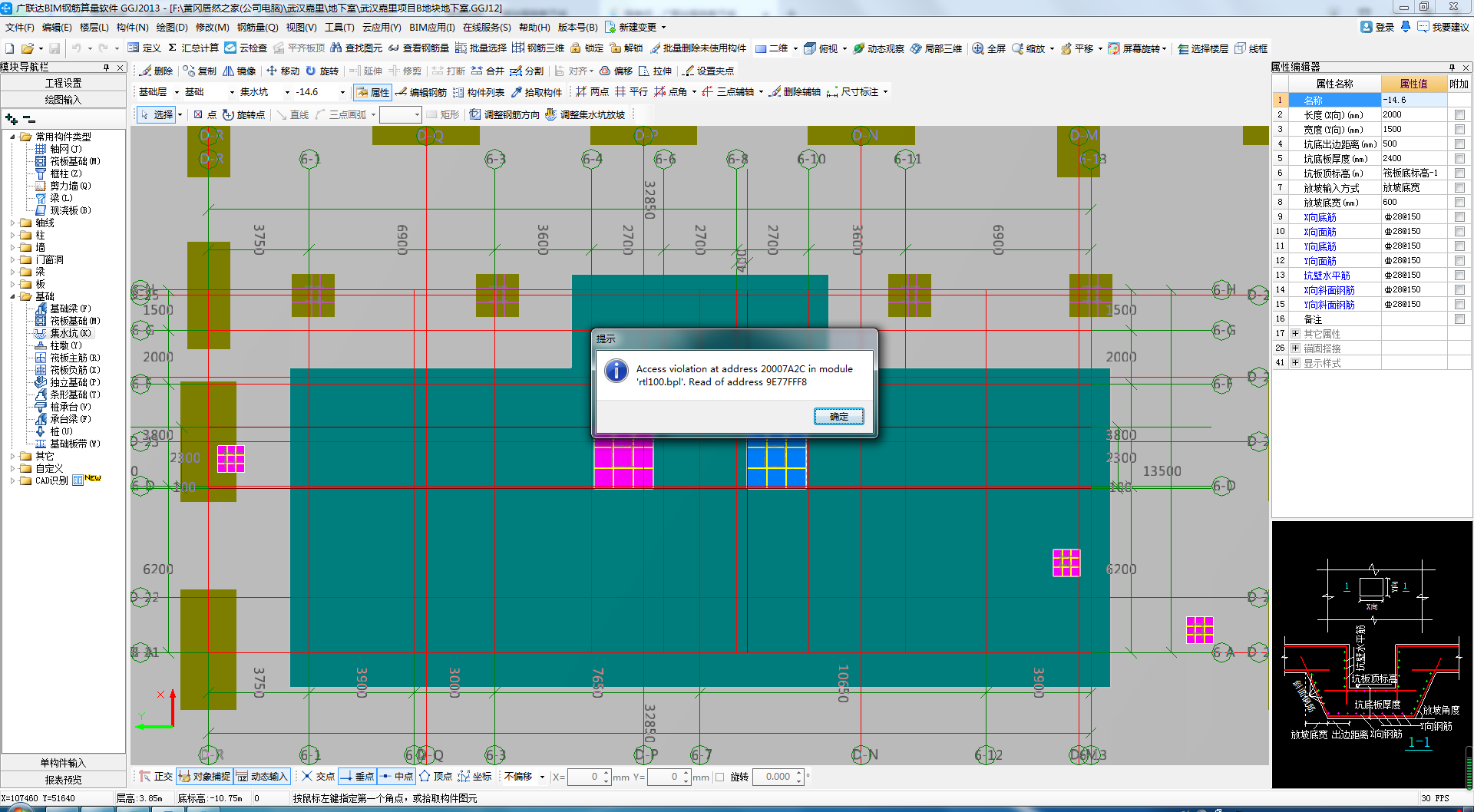Viewport: 1474px width, 812px height.
Task: Click the 全屏 zoom icon
Action: click(978, 48)
